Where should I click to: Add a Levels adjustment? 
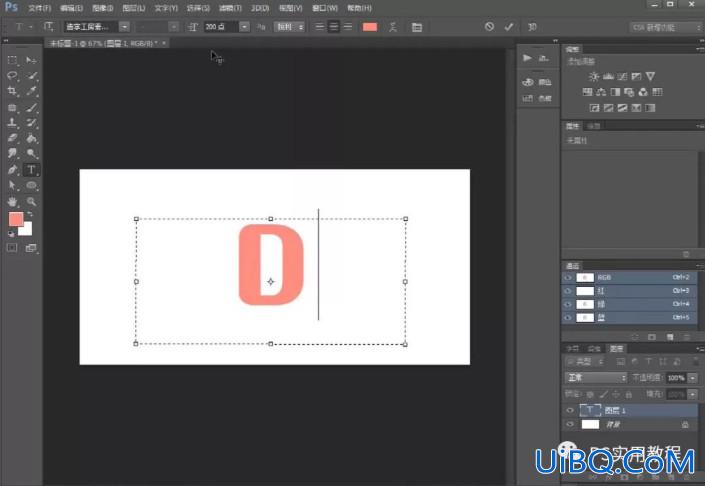[x=608, y=76]
